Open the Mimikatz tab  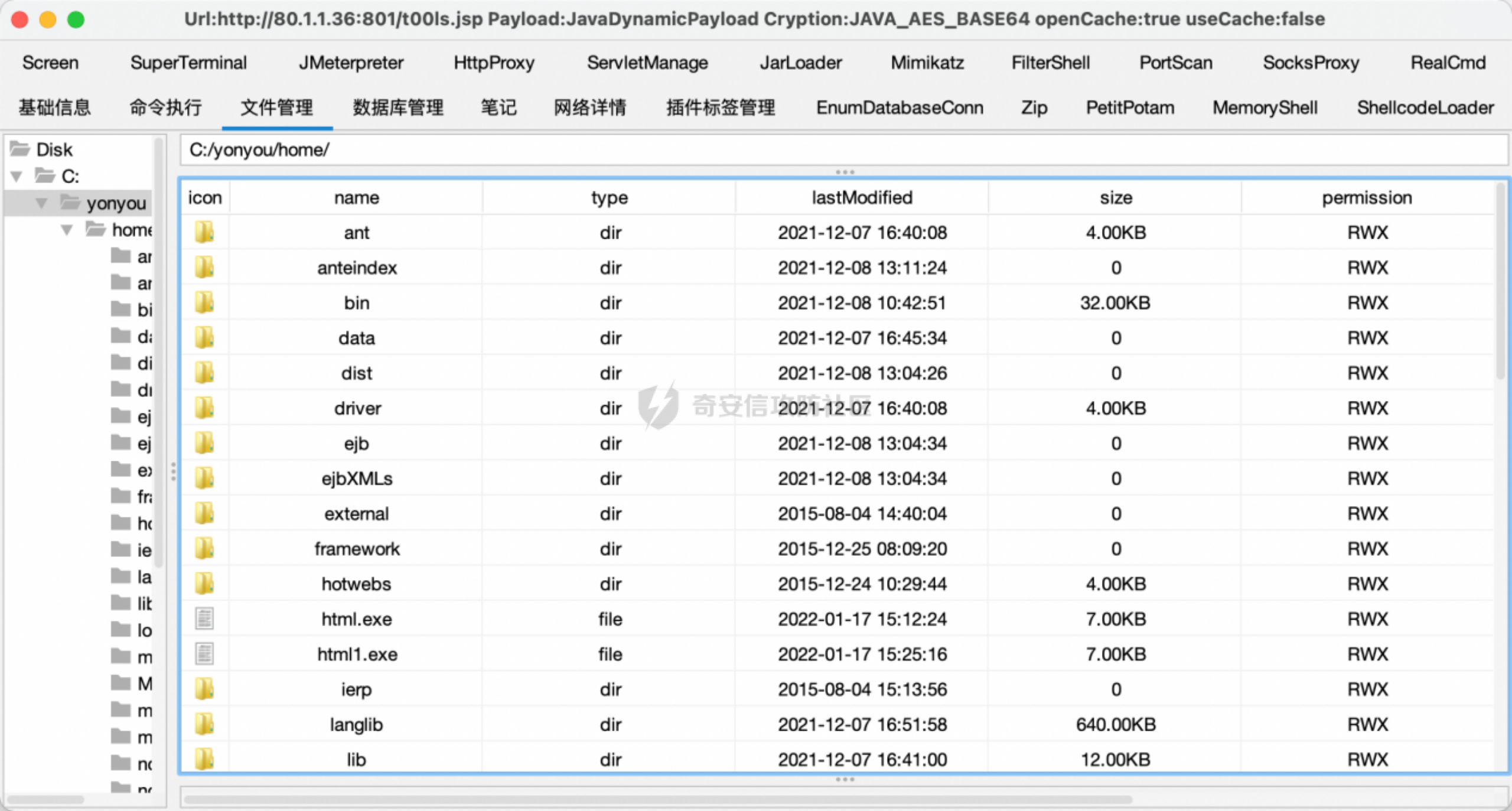tap(927, 63)
